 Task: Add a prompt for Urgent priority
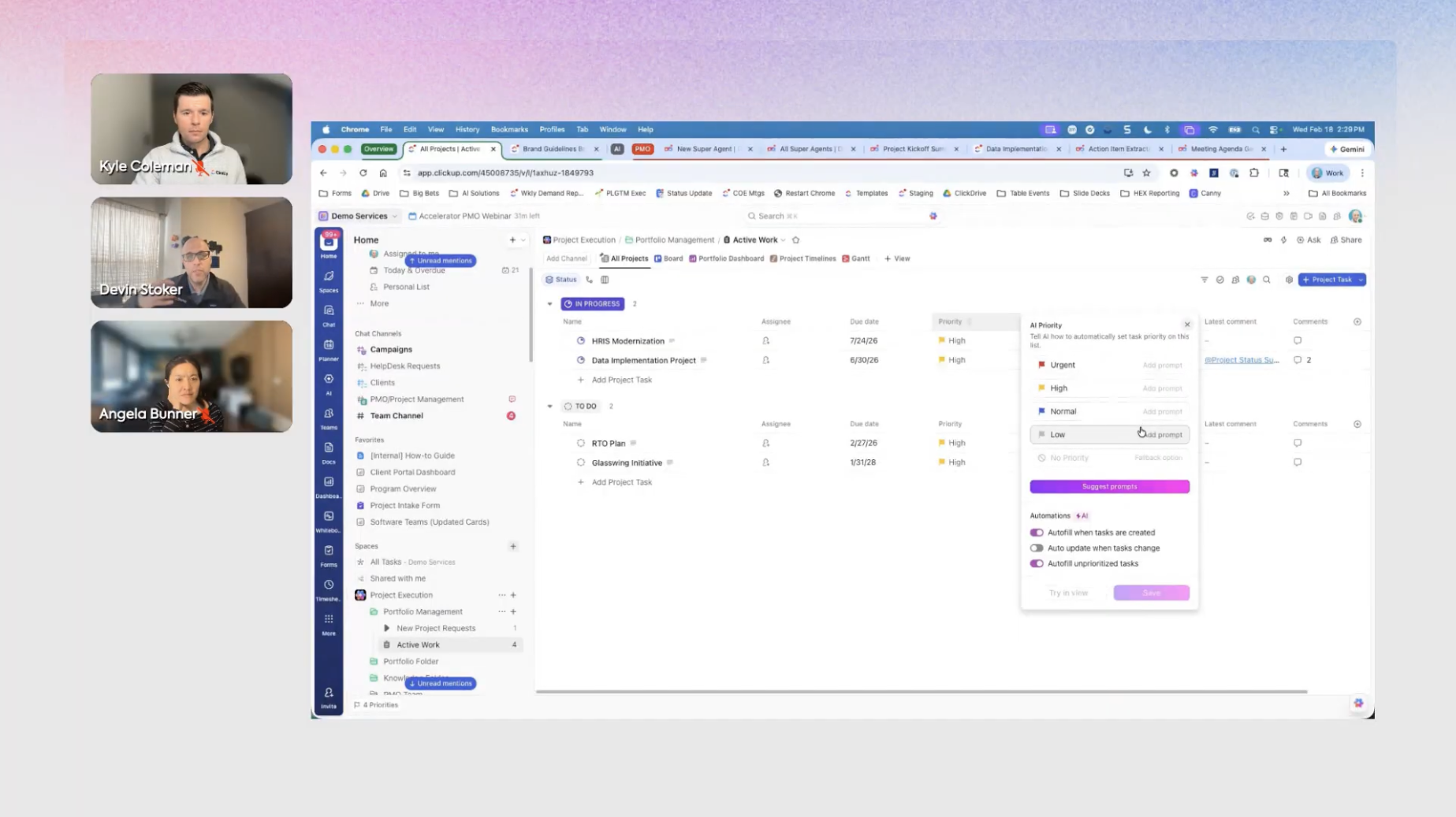(x=1162, y=365)
